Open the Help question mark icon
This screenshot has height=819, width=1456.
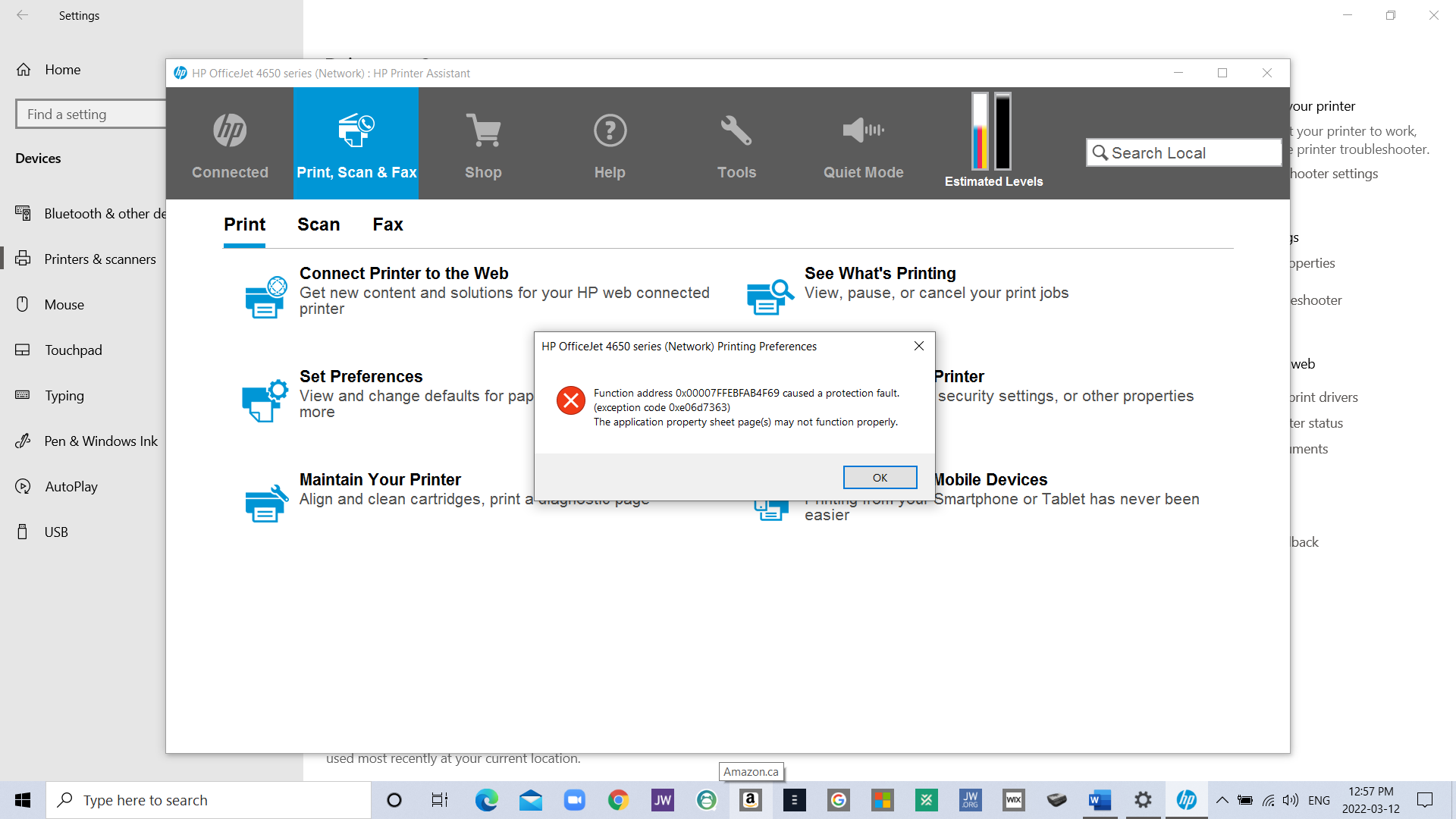click(610, 130)
